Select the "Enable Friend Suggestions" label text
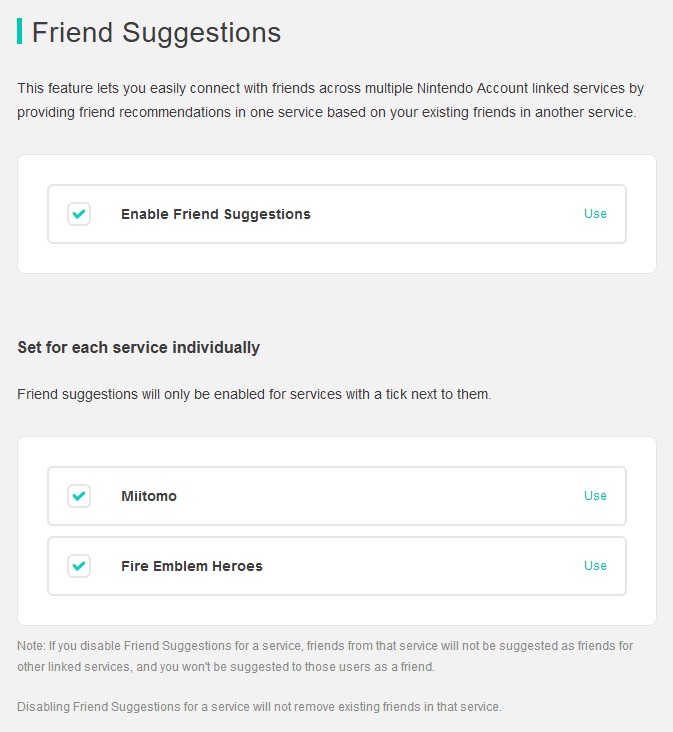Viewport: 673px width, 732px height. pos(215,214)
